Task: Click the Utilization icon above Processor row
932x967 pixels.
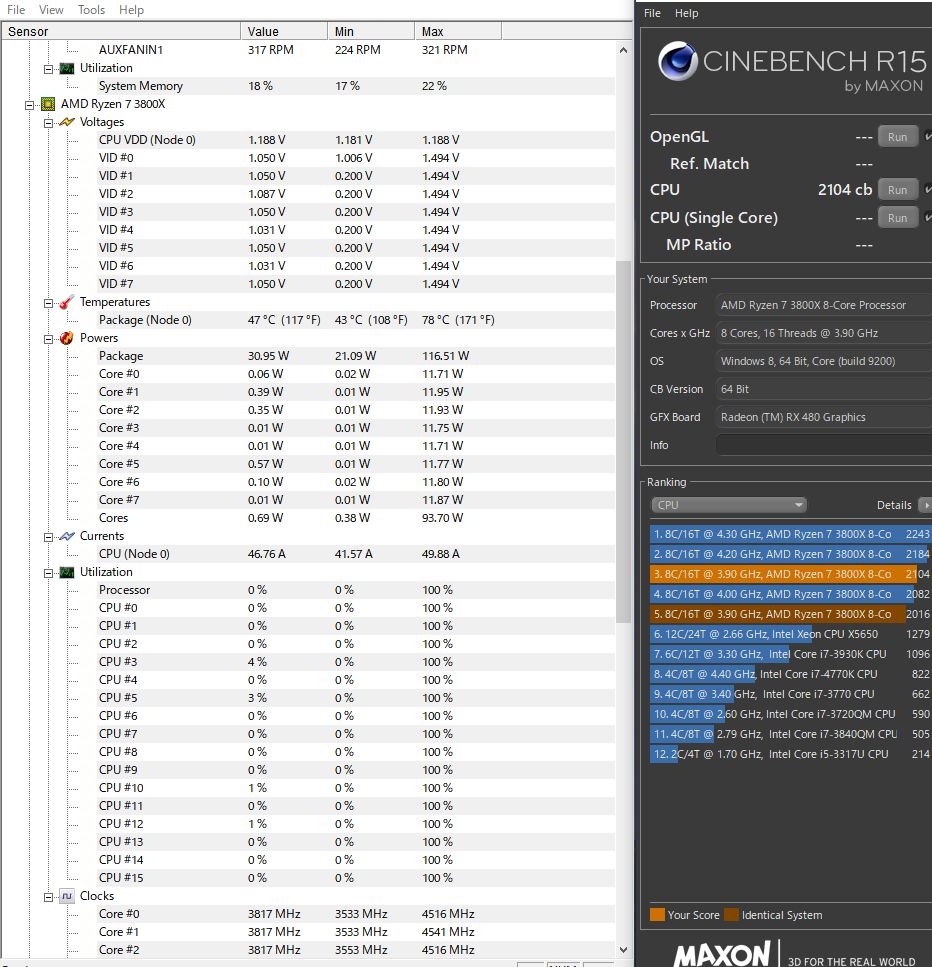Action: point(67,572)
